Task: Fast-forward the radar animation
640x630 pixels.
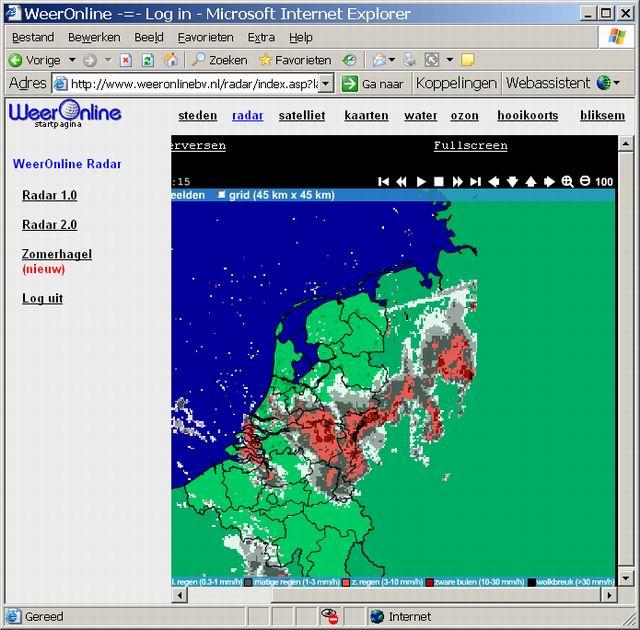Action: click(458, 182)
